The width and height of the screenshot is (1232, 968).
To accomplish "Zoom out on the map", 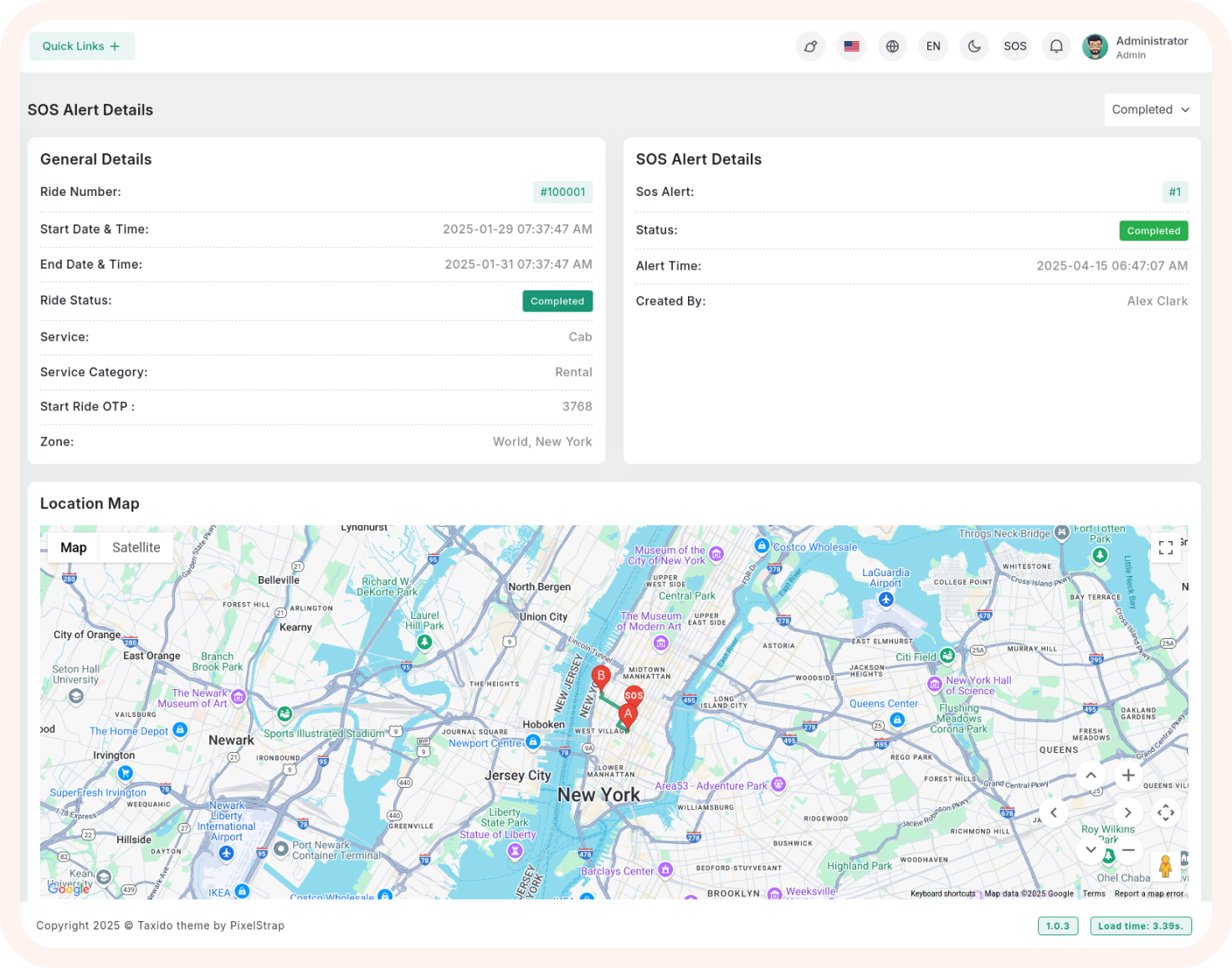I will (1128, 849).
